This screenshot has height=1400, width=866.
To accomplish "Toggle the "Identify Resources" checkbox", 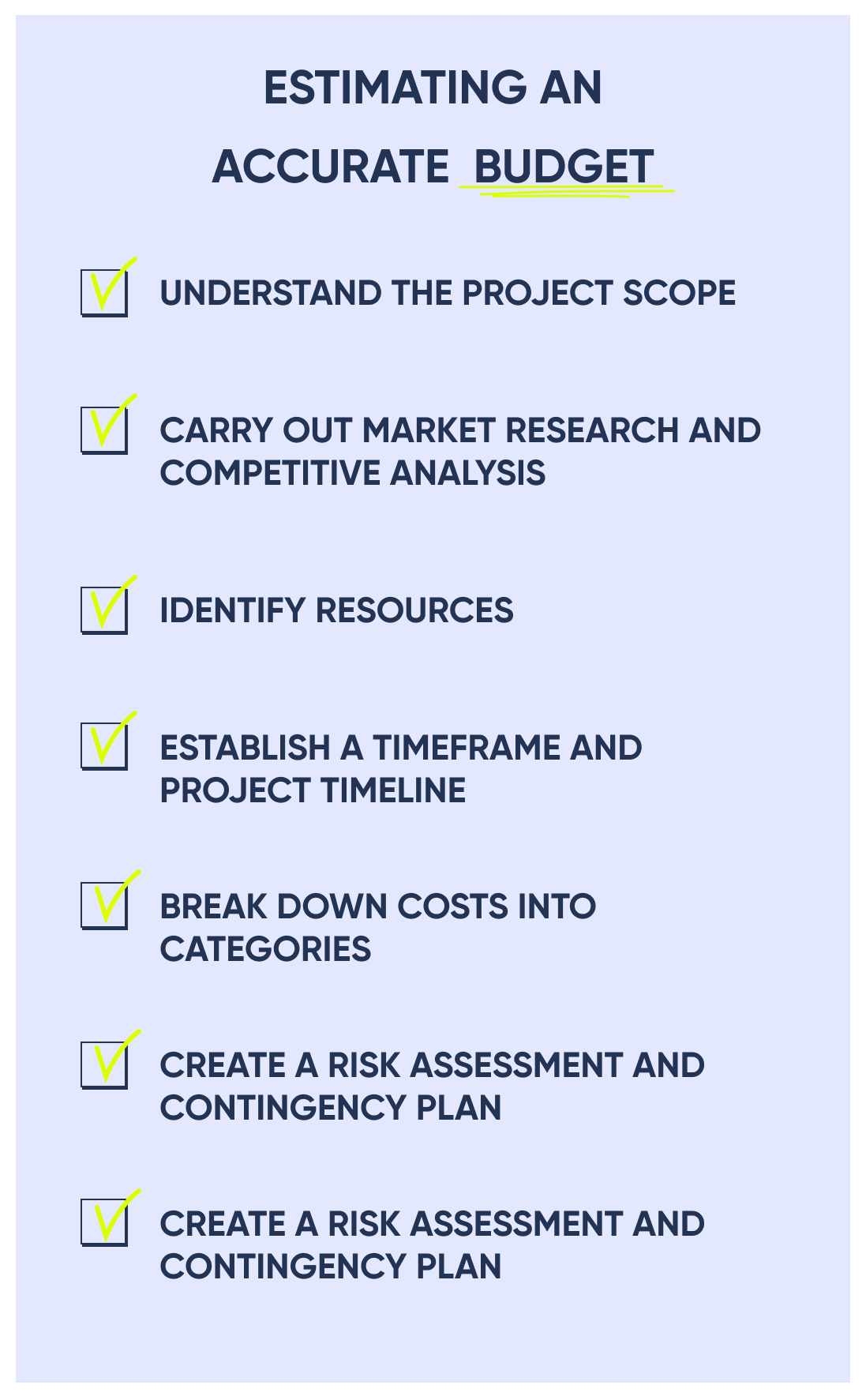I will point(104,610).
